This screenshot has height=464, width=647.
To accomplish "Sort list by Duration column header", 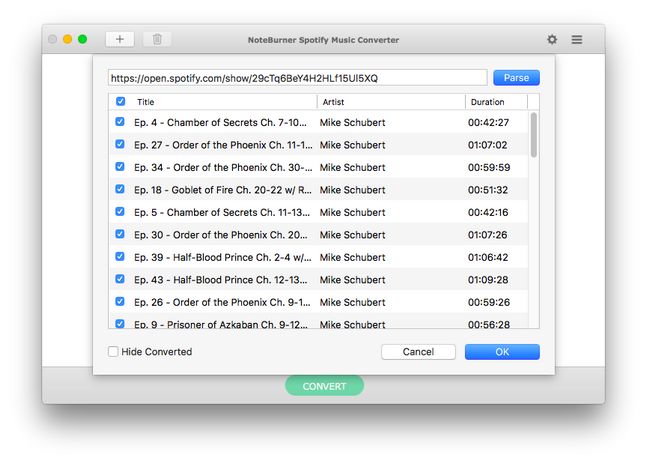I will coord(495,102).
